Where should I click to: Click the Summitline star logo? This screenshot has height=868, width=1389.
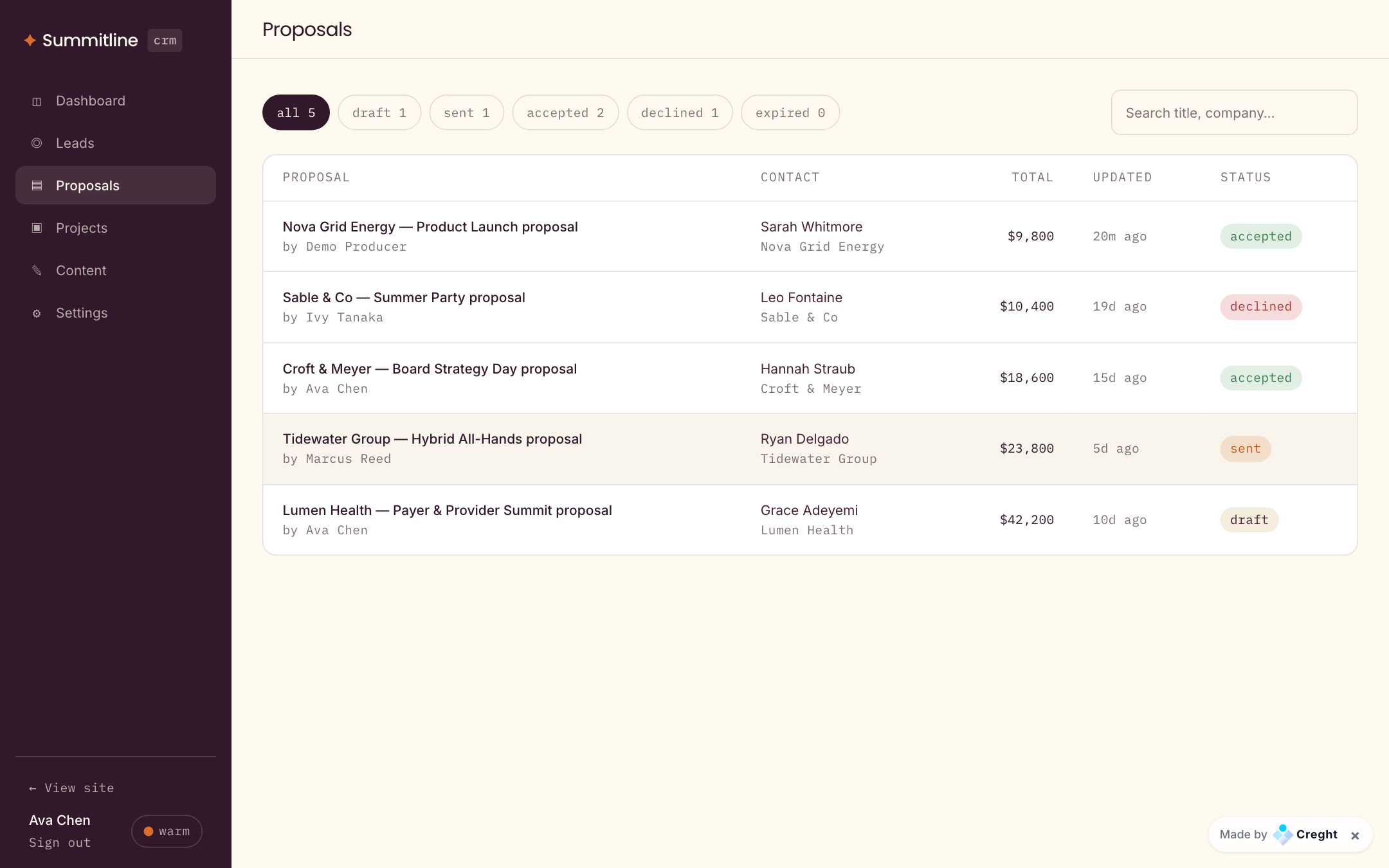tap(30, 41)
